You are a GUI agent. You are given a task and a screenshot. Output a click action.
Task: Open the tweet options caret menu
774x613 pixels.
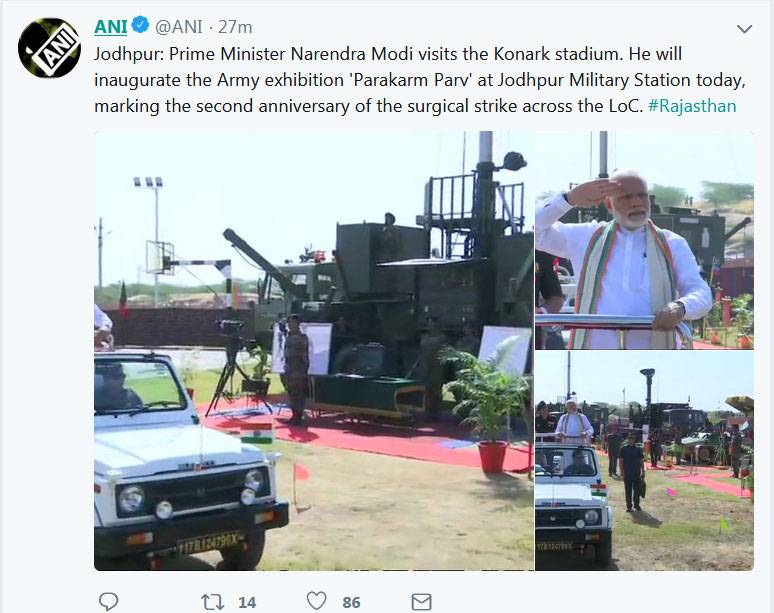point(744,29)
